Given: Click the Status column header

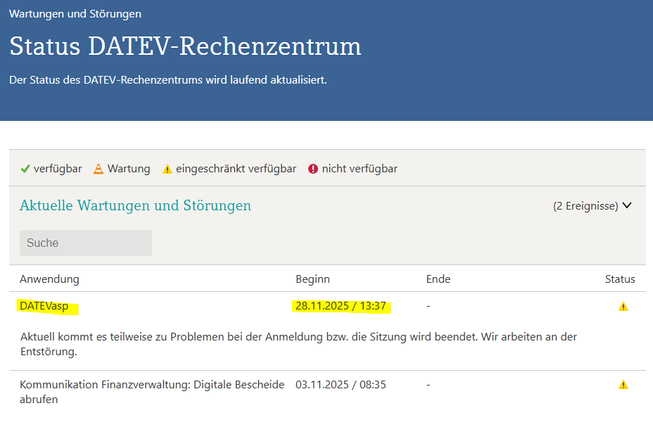Looking at the screenshot, I should (x=620, y=279).
